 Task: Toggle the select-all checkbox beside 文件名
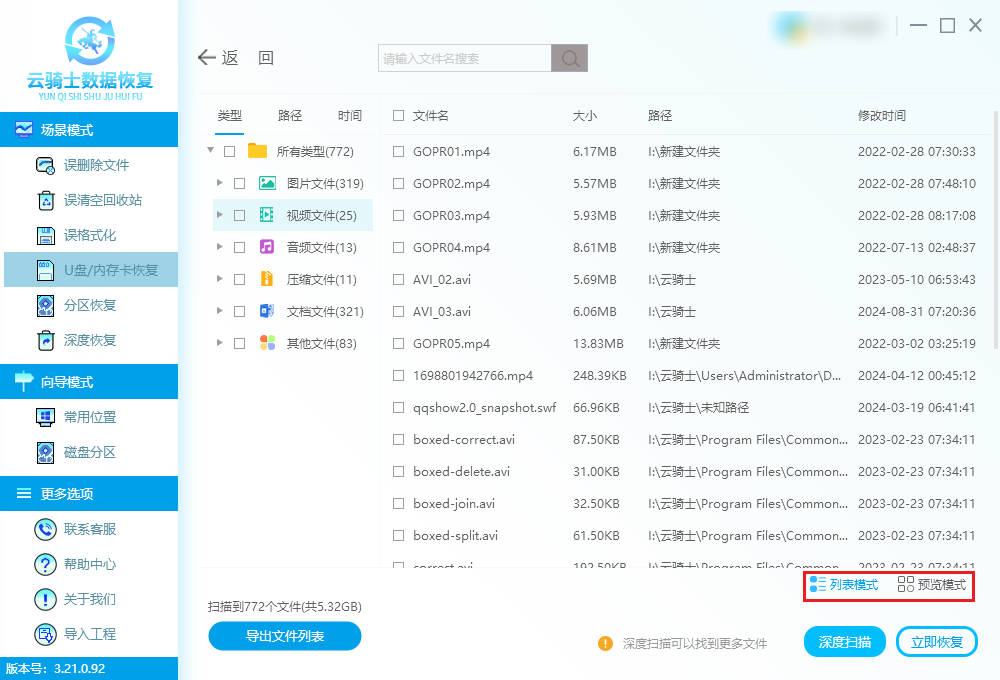(x=399, y=116)
